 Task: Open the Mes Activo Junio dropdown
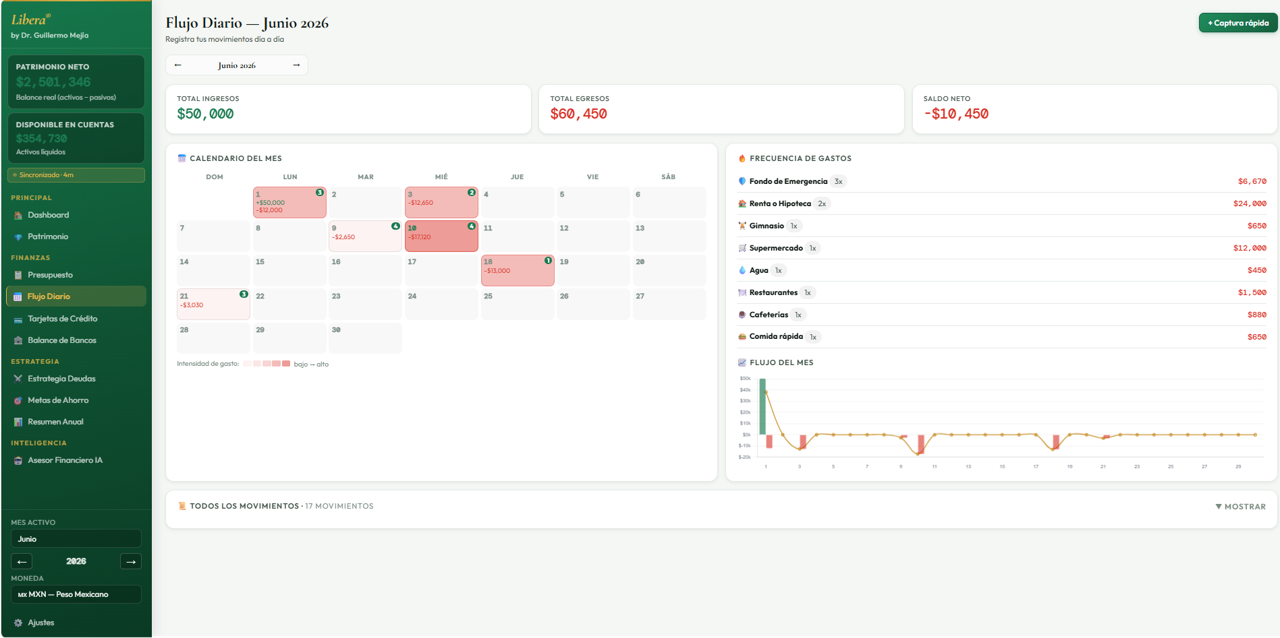tap(76, 539)
